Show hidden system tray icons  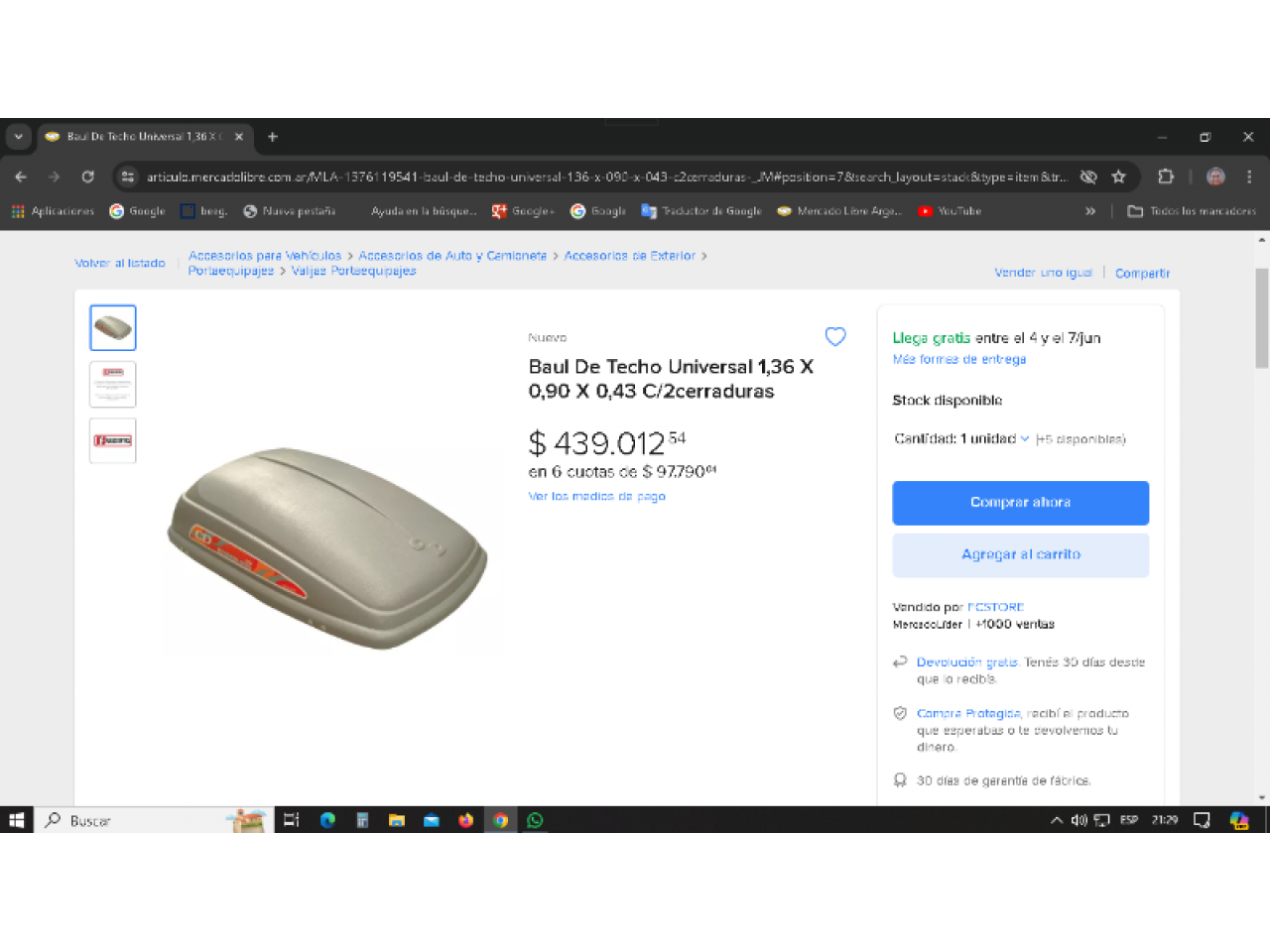pos(1056,820)
